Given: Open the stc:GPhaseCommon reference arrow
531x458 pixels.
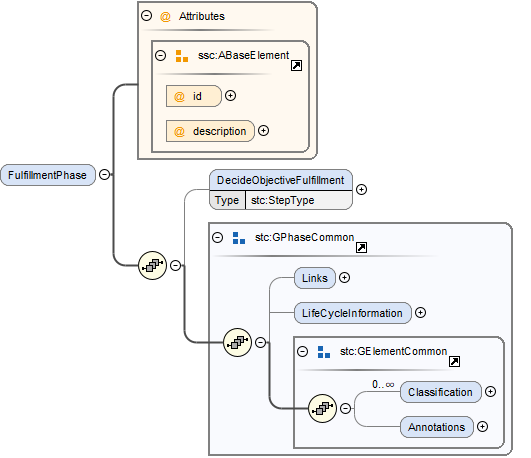Looking at the screenshot, I should pyautogui.click(x=361, y=247).
